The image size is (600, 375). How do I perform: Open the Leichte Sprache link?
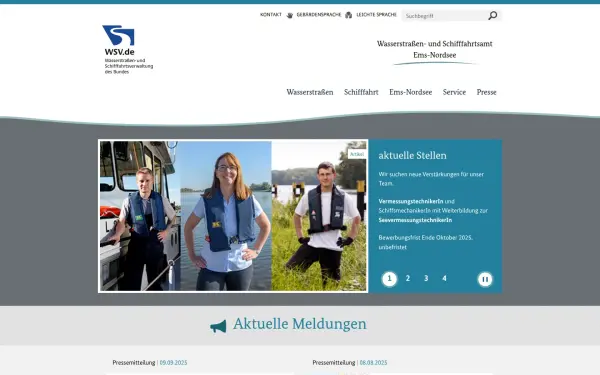click(x=377, y=15)
